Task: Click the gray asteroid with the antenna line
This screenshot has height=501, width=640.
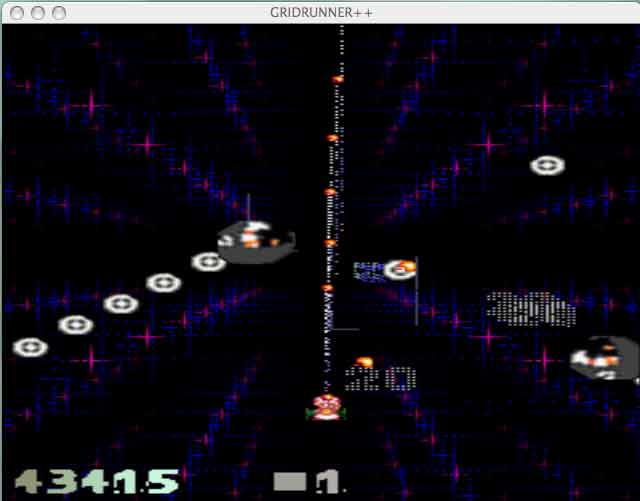Action: (x=256, y=242)
